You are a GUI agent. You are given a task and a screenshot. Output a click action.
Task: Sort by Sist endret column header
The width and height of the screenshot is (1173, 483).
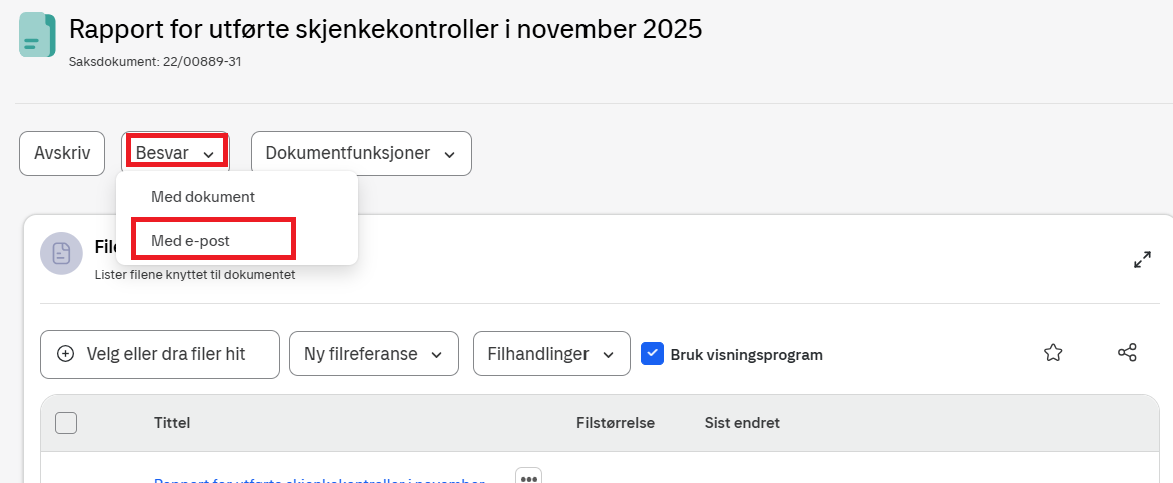pyautogui.click(x=742, y=423)
